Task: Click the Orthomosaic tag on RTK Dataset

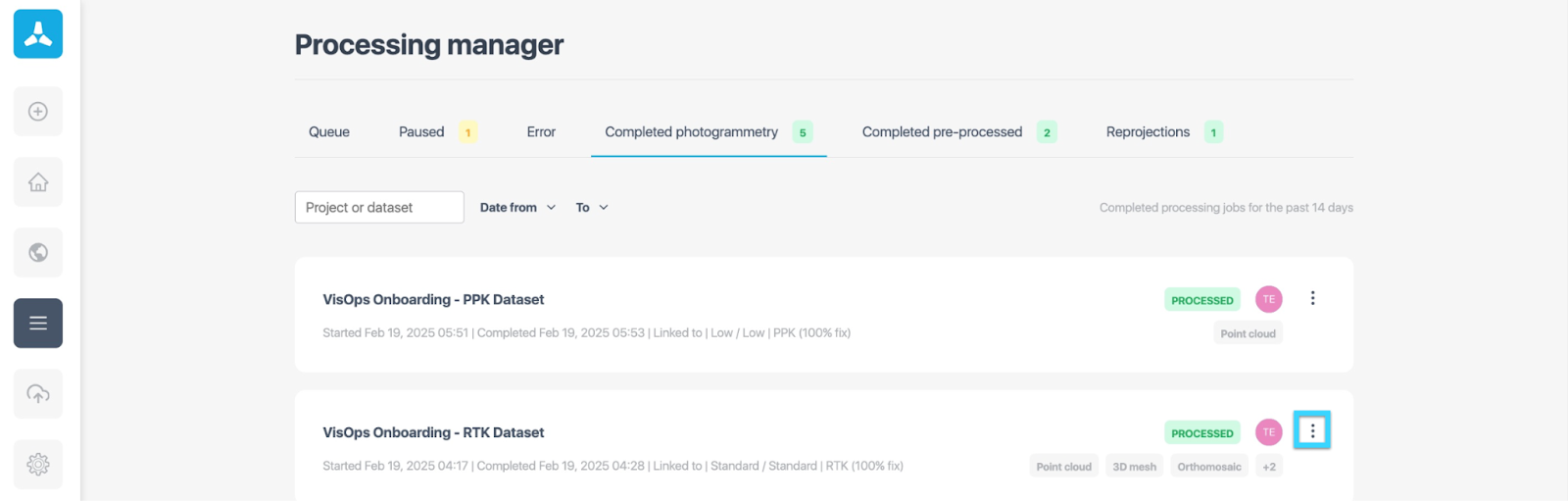Action: [1209, 467]
